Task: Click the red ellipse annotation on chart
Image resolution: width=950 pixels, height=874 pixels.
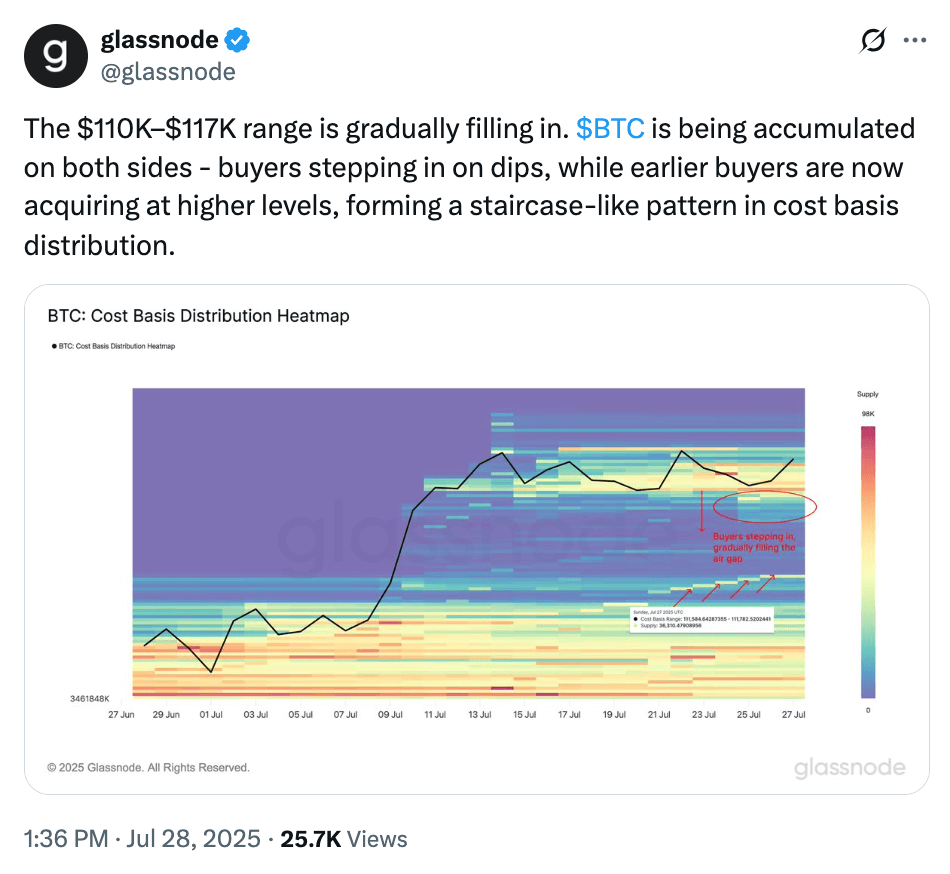Action: [x=765, y=507]
